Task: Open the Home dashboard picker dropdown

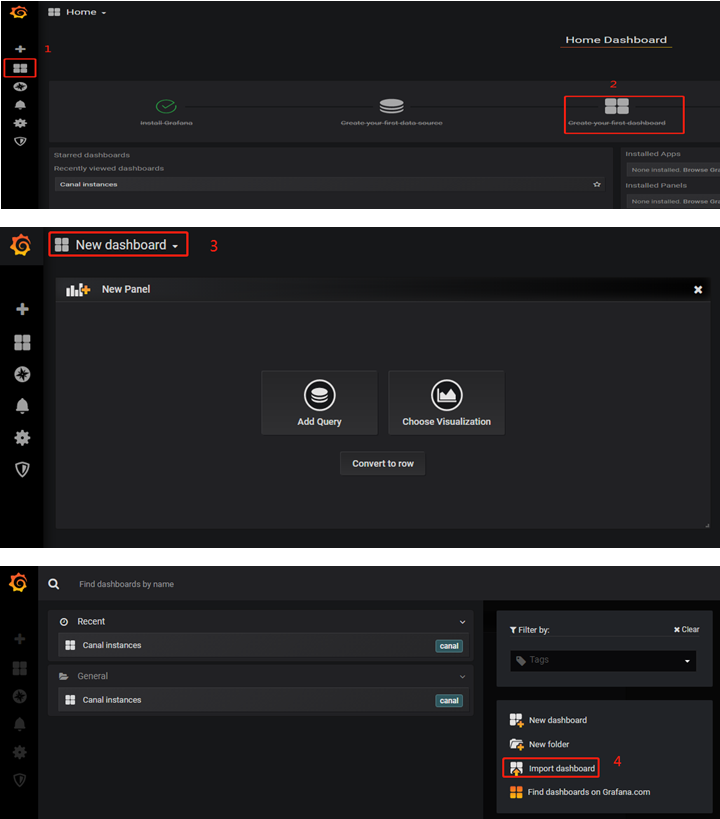Action: point(77,12)
